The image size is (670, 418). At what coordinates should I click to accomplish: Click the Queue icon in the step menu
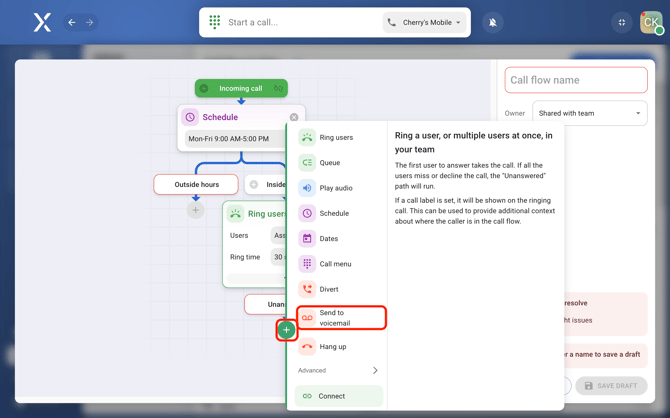coord(307,163)
